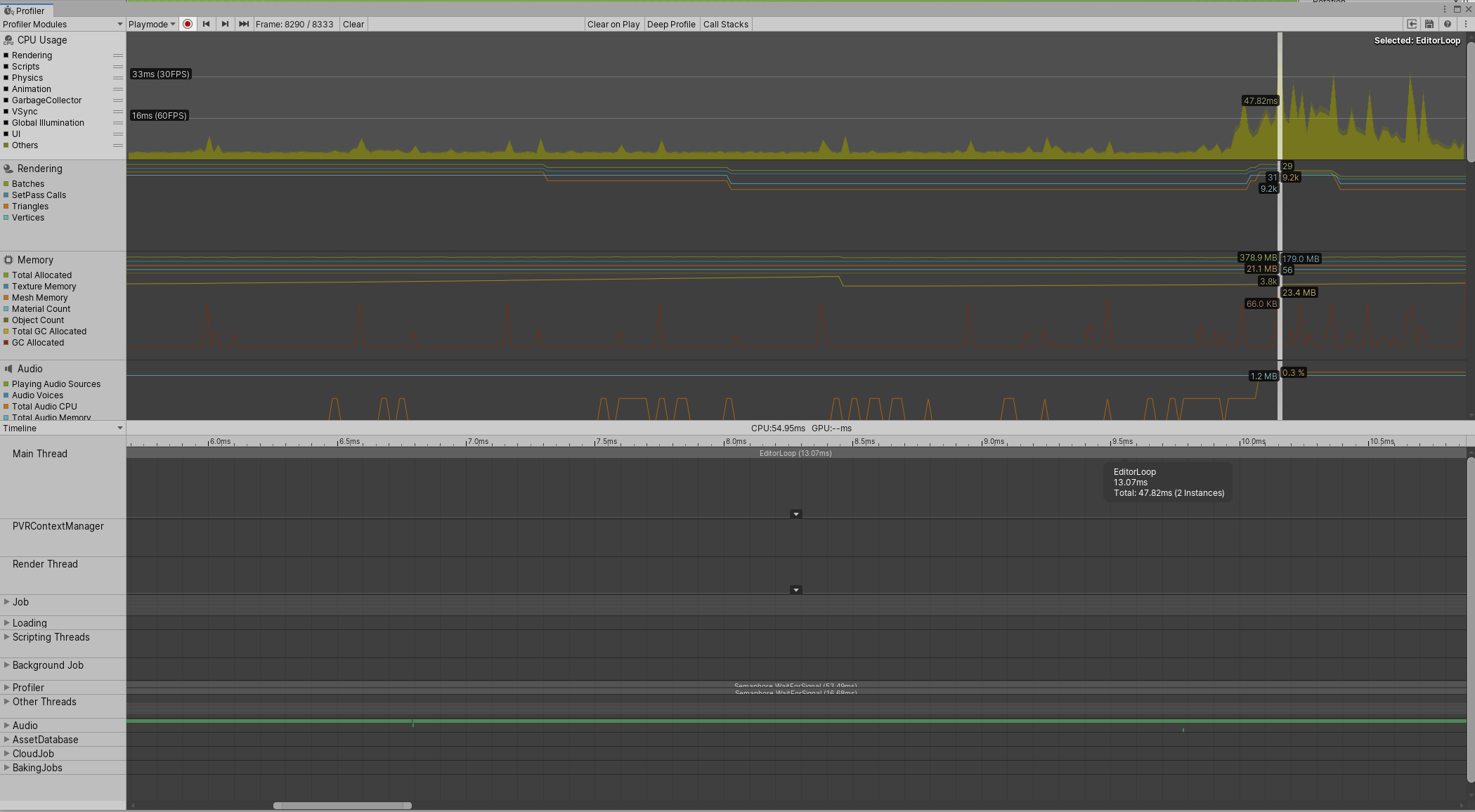Open the profiler toolbar kebab menu

pyautogui.click(x=1465, y=24)
